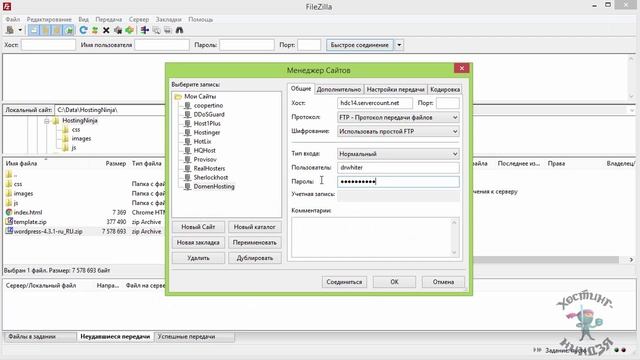Select the Мои Сайты folder
The image size is (640, 360).
pos(200,96)
